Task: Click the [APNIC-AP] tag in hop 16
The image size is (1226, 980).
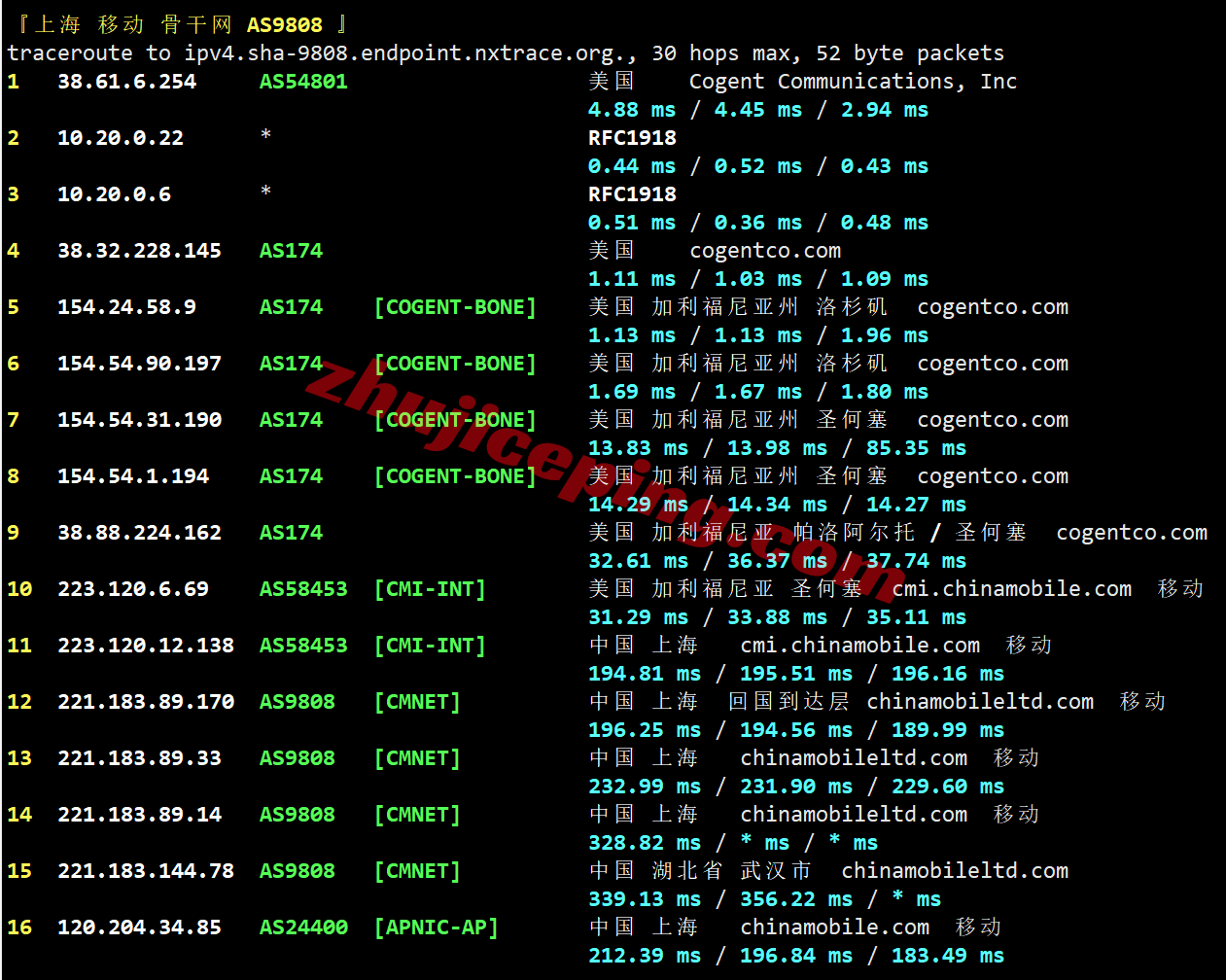Action: (x=437, y=927)
